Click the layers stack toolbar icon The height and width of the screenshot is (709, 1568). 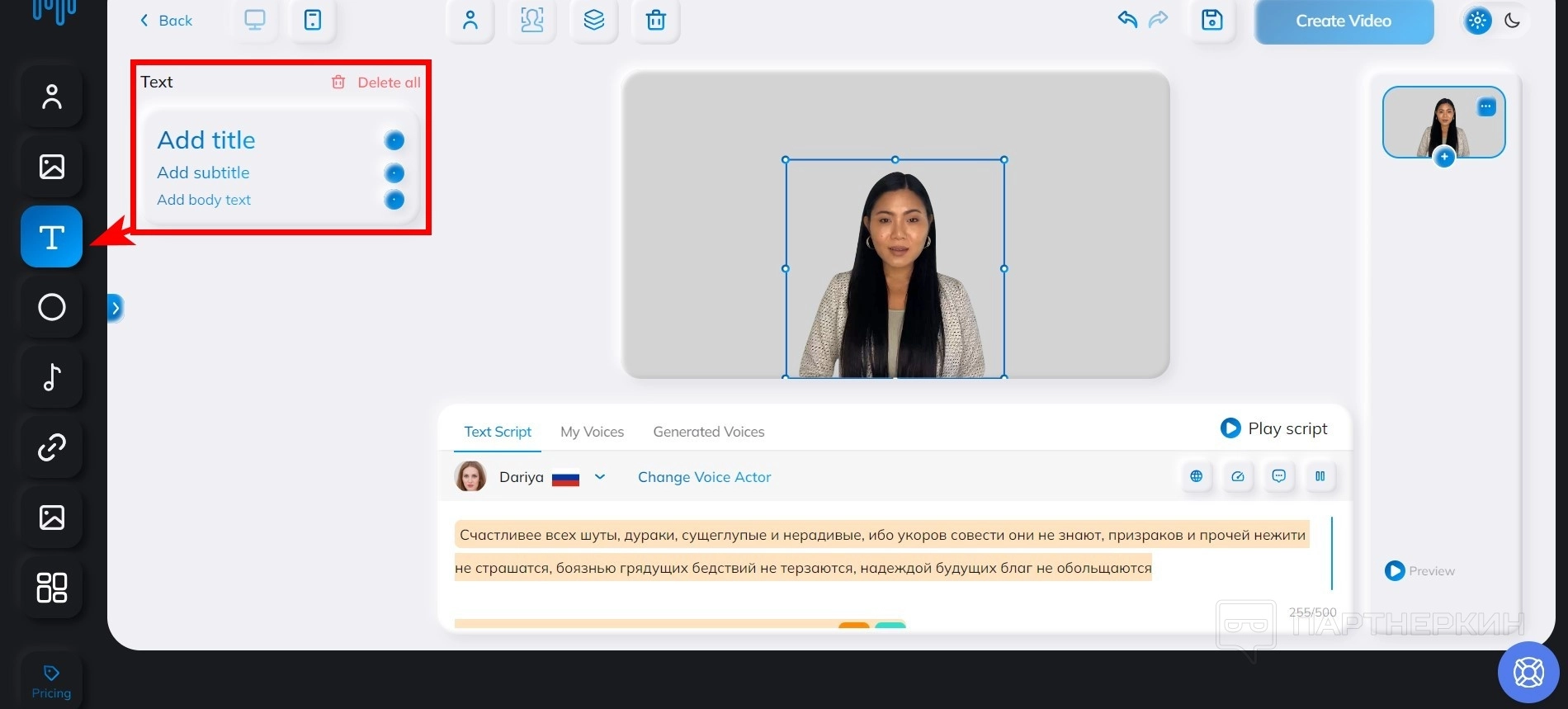click(593, 21)
